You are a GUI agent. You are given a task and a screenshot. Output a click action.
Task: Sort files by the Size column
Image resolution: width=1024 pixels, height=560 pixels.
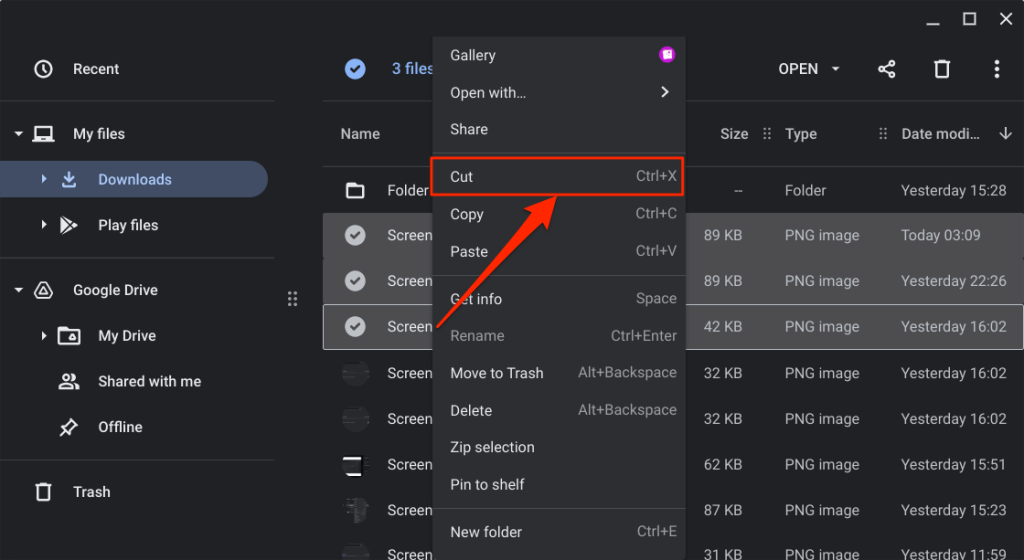coord(734,134)
